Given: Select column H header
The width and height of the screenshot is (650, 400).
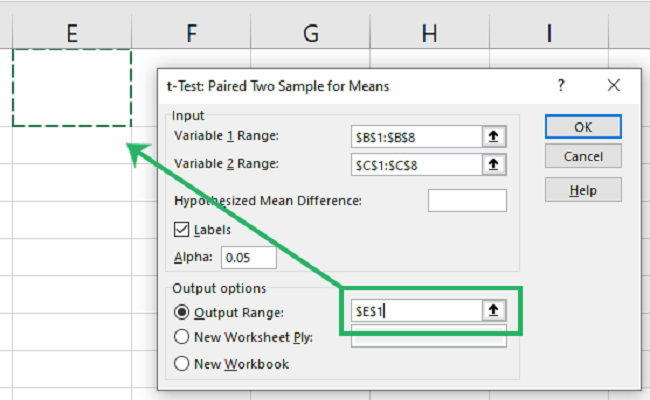Looking at the screenshot, I should 429,34.
